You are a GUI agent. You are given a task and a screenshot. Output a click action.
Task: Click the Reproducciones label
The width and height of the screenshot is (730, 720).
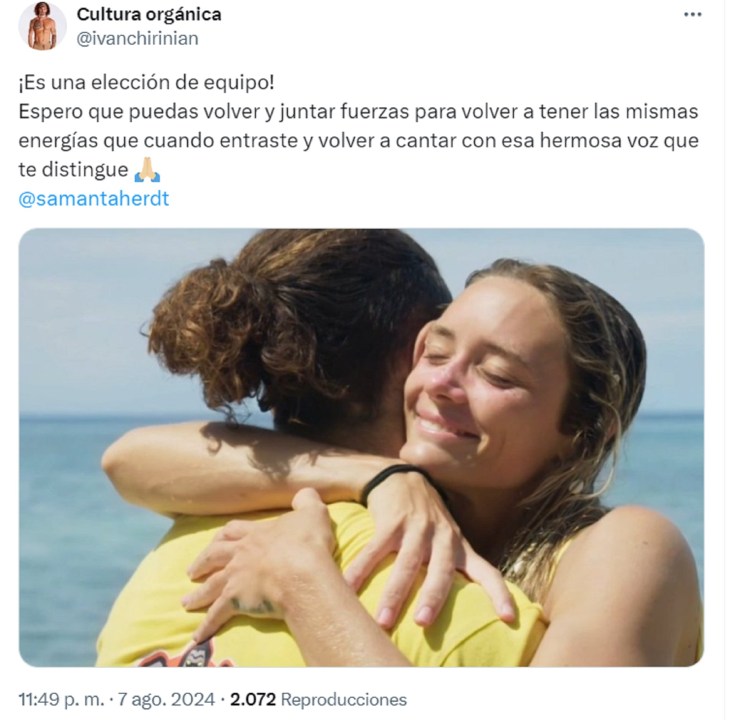(344, 700)
